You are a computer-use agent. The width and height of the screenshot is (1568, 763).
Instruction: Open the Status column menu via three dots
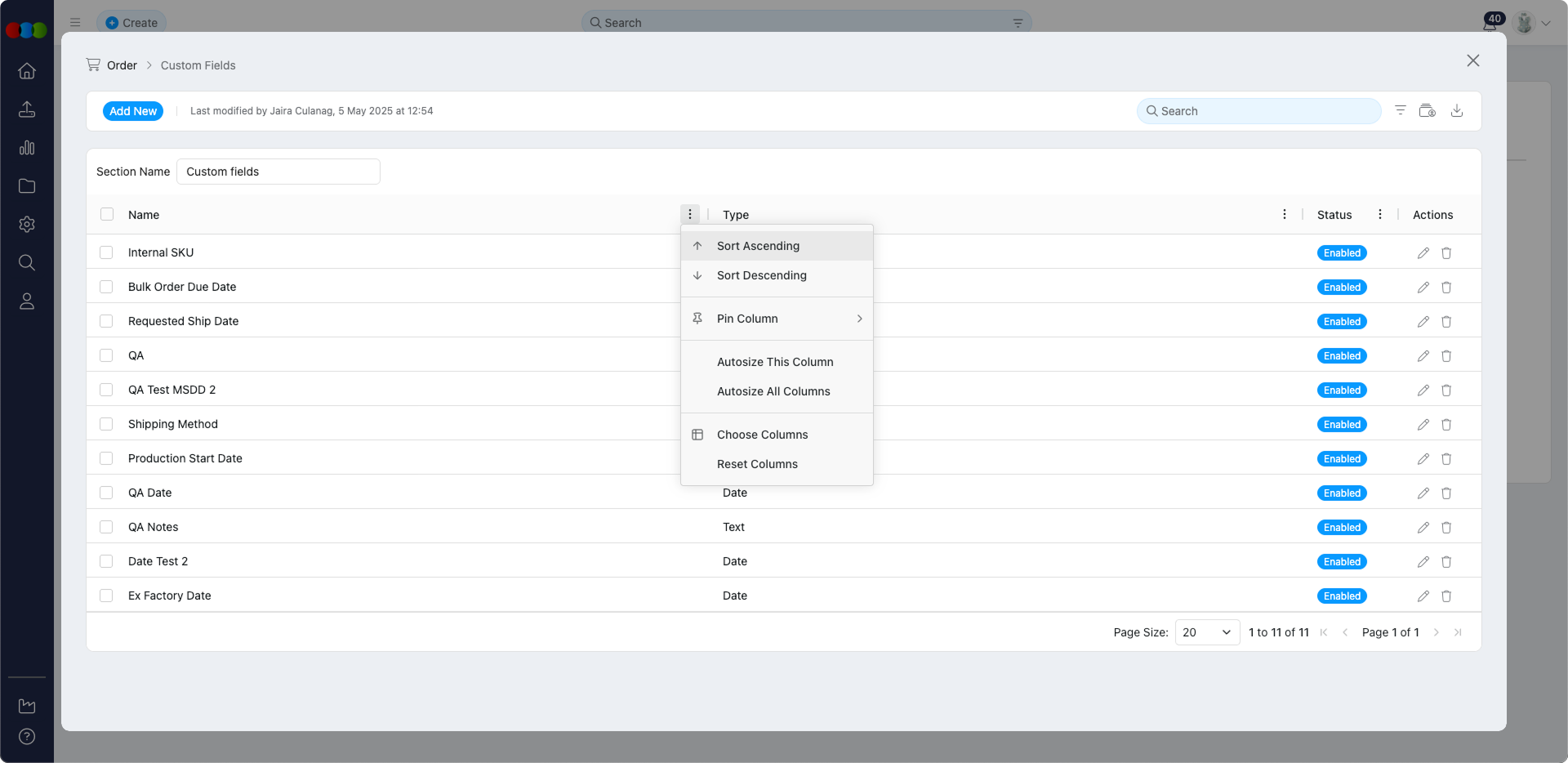pyautogui.click(x=1380, y=214)
